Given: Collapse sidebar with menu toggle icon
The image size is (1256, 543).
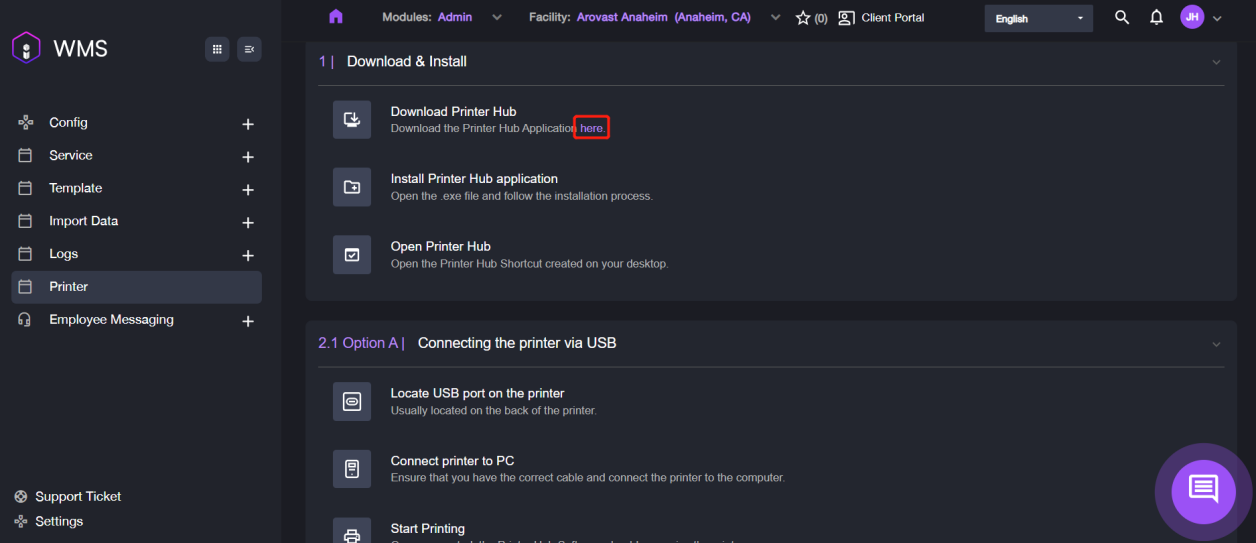Looking at the screenshot, I should [x=249, y=49].
